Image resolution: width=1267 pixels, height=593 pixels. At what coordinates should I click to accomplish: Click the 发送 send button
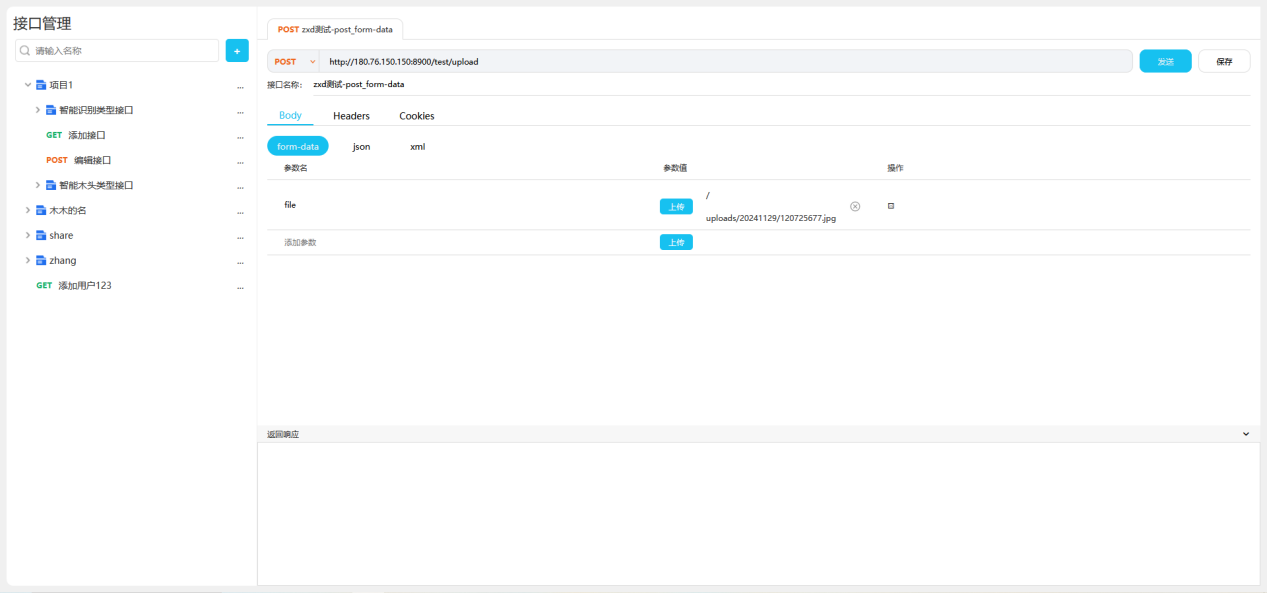(1165, 62)
